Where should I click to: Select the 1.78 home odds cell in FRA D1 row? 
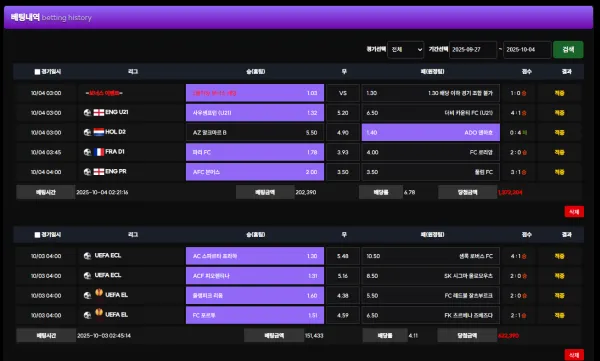pyautogui.click(x=255, y=152)
